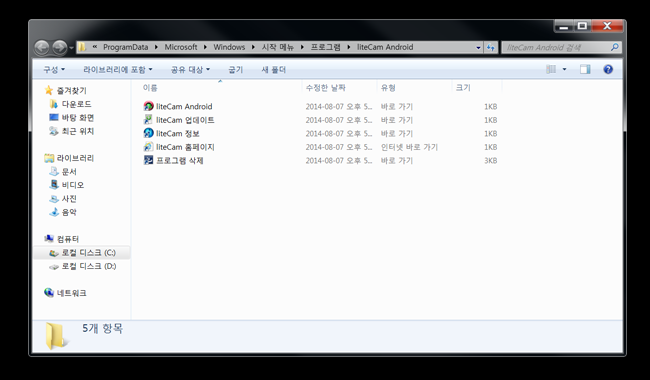Screen dimensions: 650x380
Task: Sort by 크기 column header
Action: pyautogui.click(x=463, y=88)
